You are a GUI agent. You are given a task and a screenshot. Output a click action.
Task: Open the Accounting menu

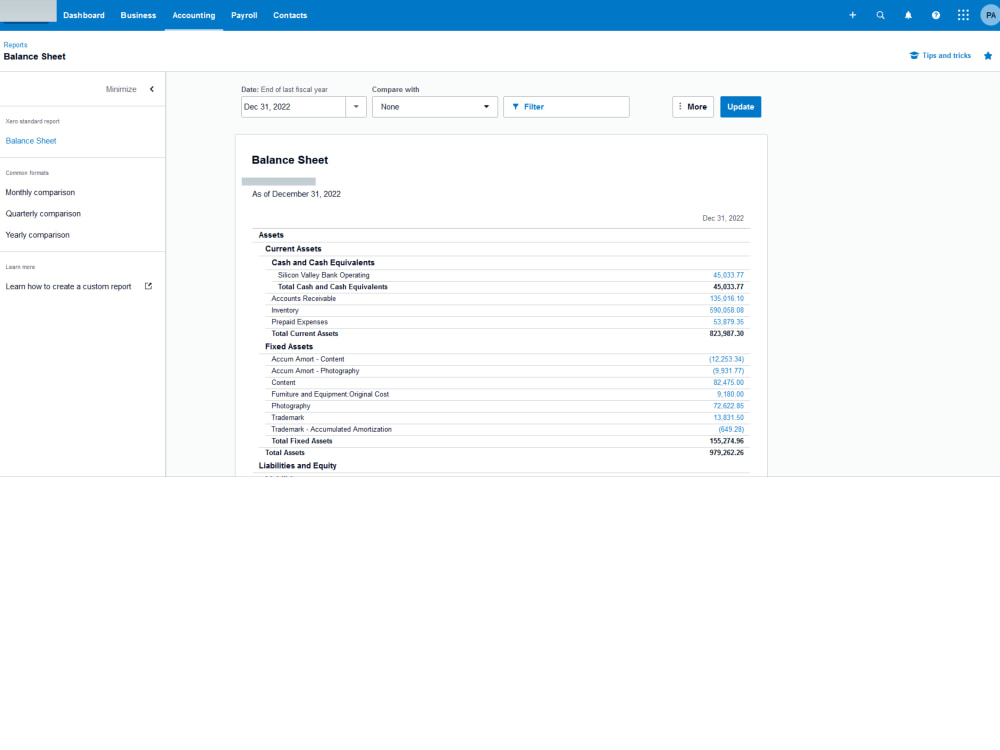click(193, 15)
